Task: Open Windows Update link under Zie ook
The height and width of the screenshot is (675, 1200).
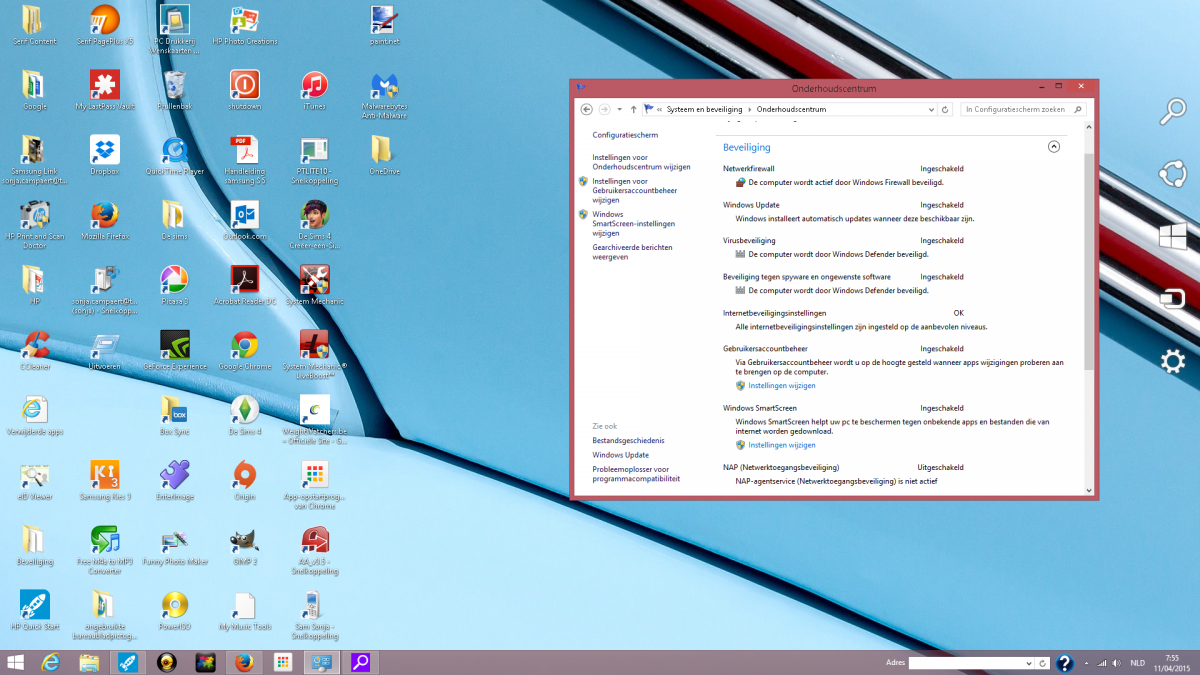Action: [620, 455]
